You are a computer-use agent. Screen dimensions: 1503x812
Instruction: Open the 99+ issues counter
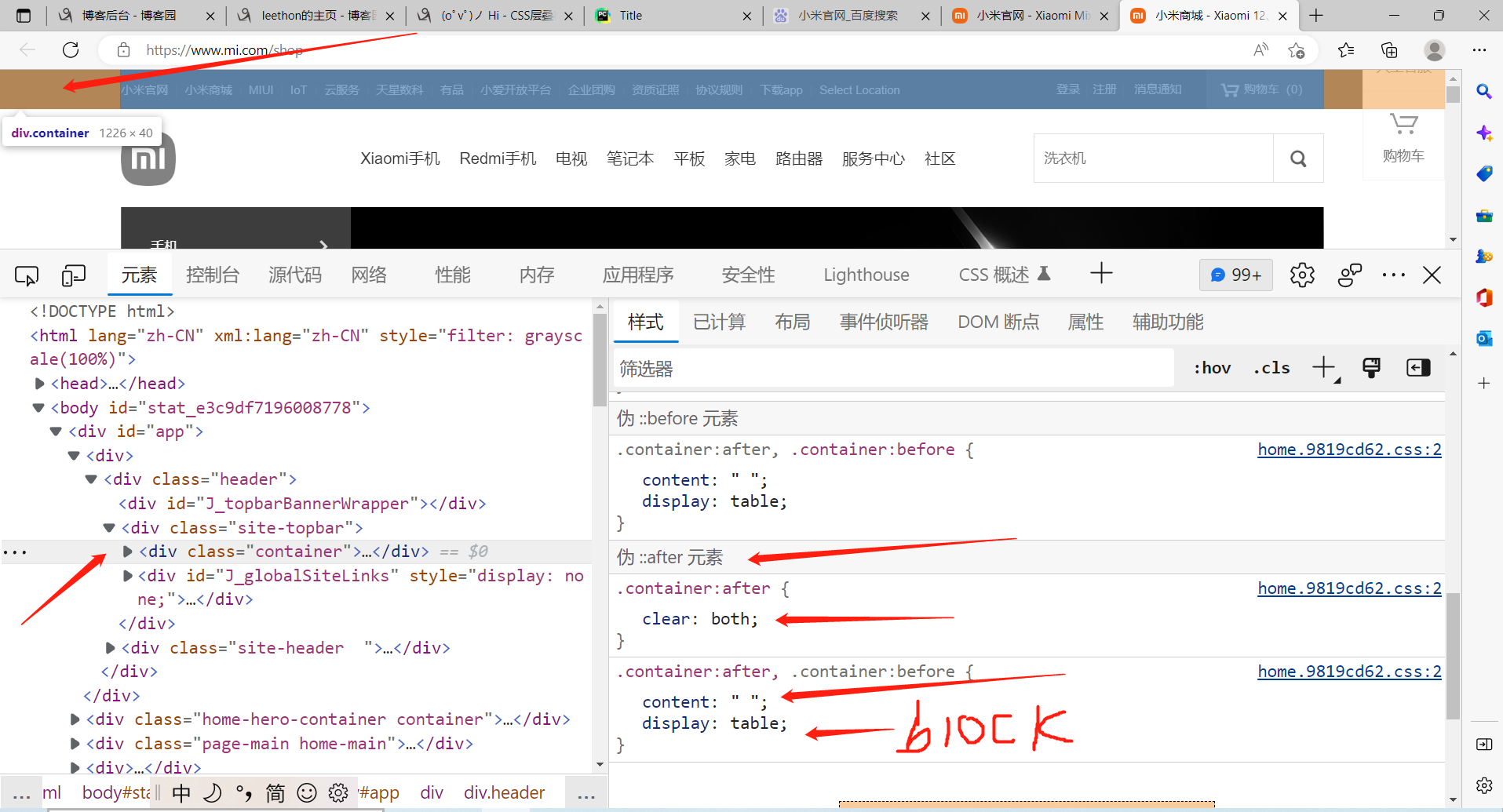[1236, 275]
